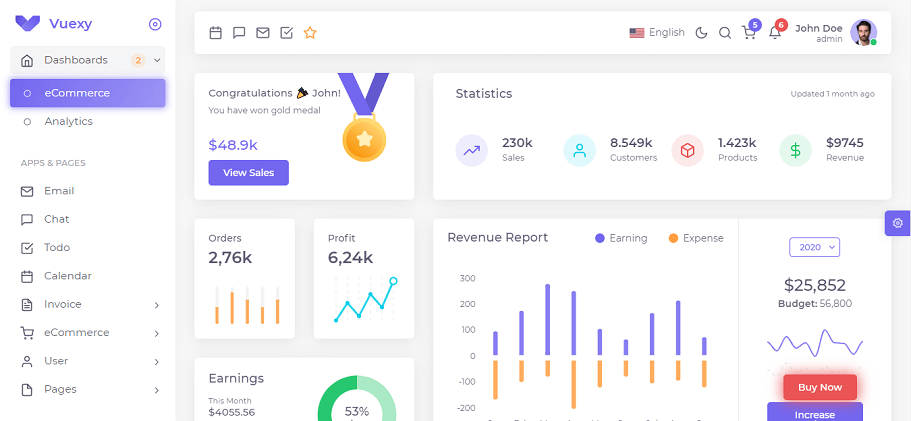Click the sidebar Todo checkbox icon
This screenshot has width=911, height=421.
point(27,248)
